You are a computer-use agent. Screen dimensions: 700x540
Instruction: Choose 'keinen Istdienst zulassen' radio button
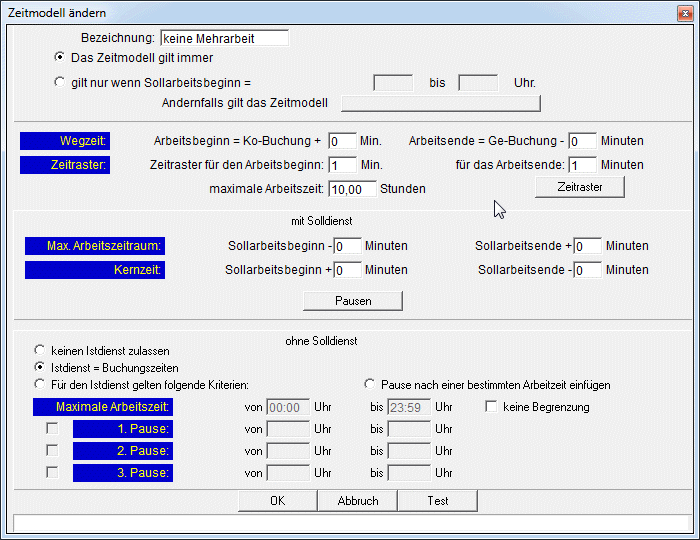pos(40,351)
